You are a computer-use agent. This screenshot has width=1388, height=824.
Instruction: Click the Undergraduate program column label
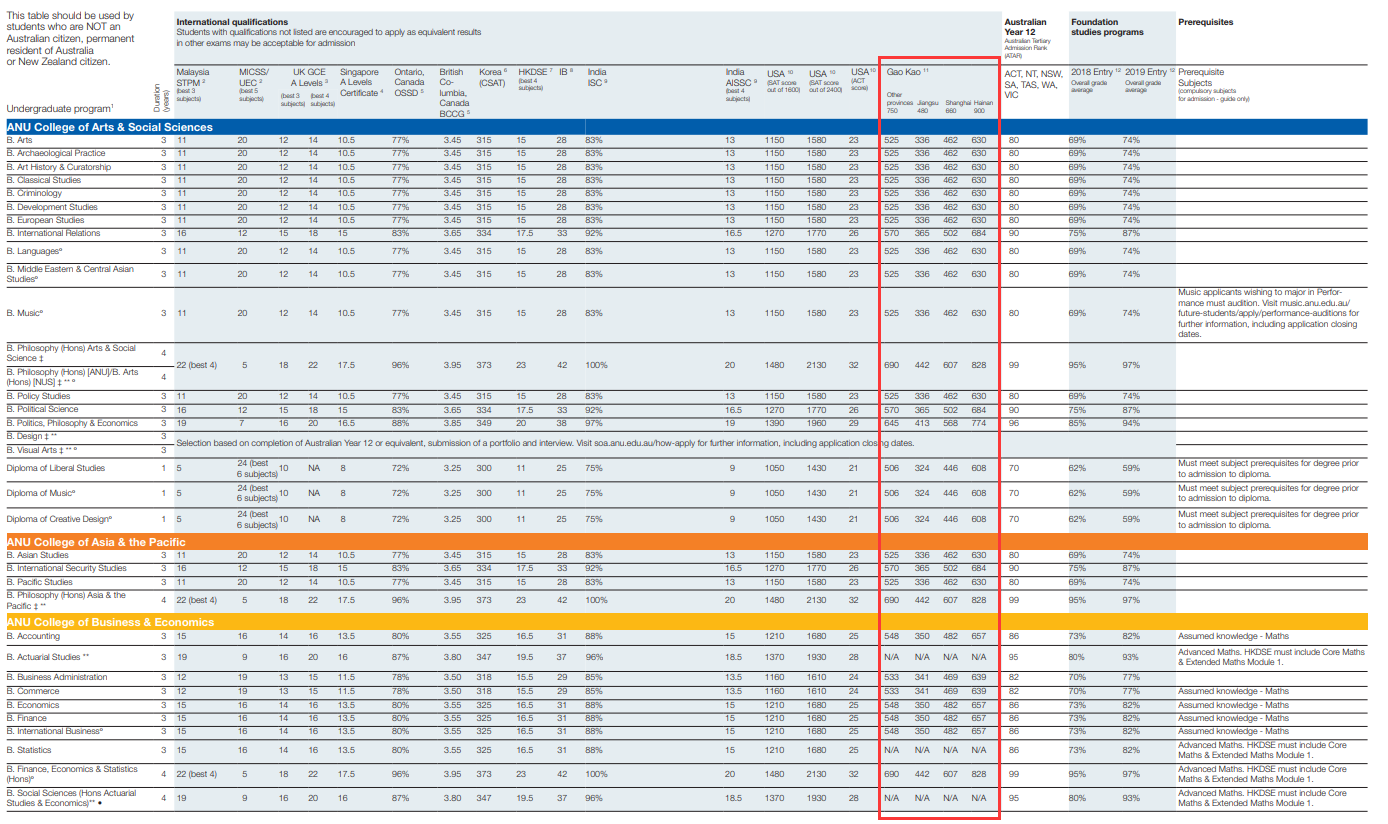pos(60,107)
